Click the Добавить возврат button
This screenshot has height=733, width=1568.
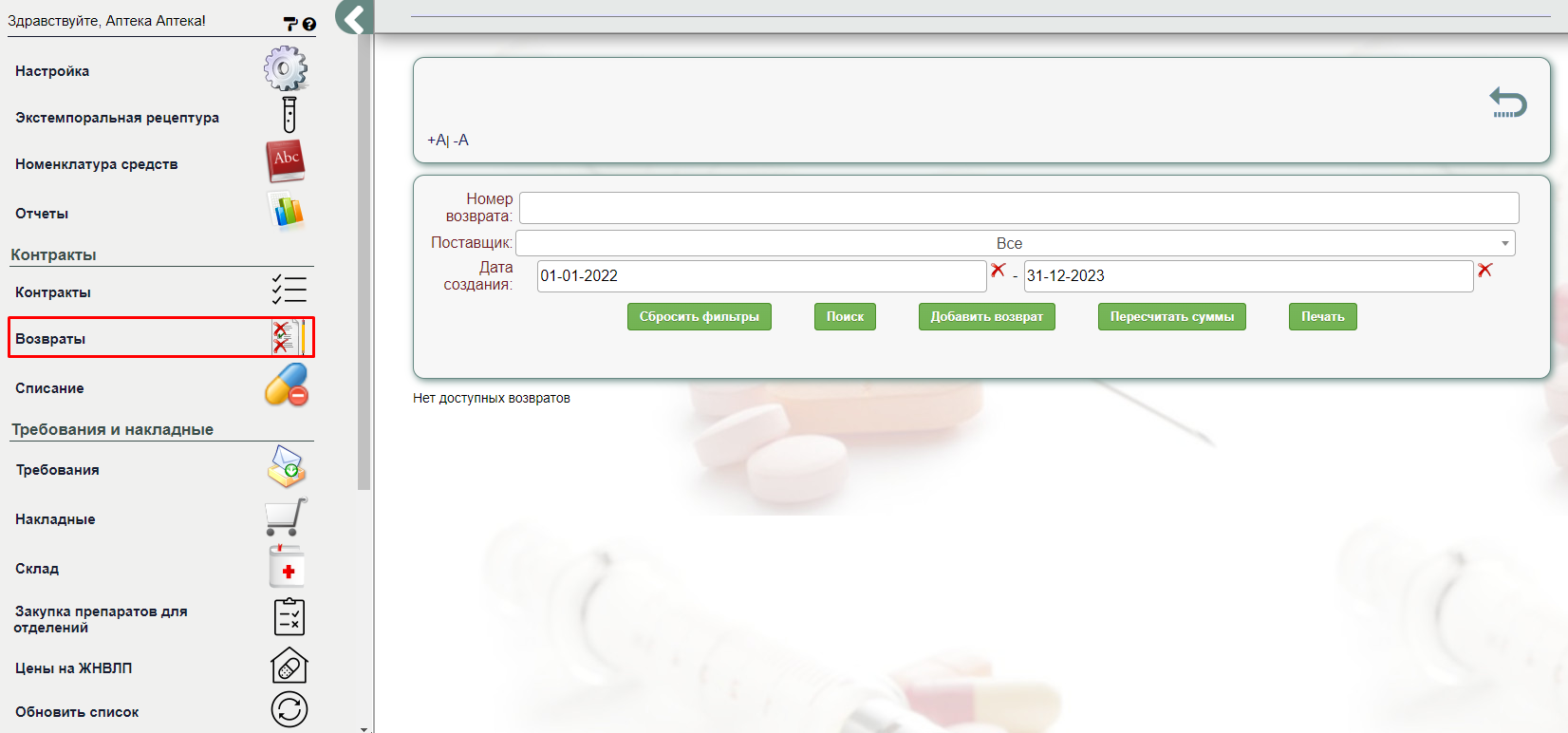[986, 317]
